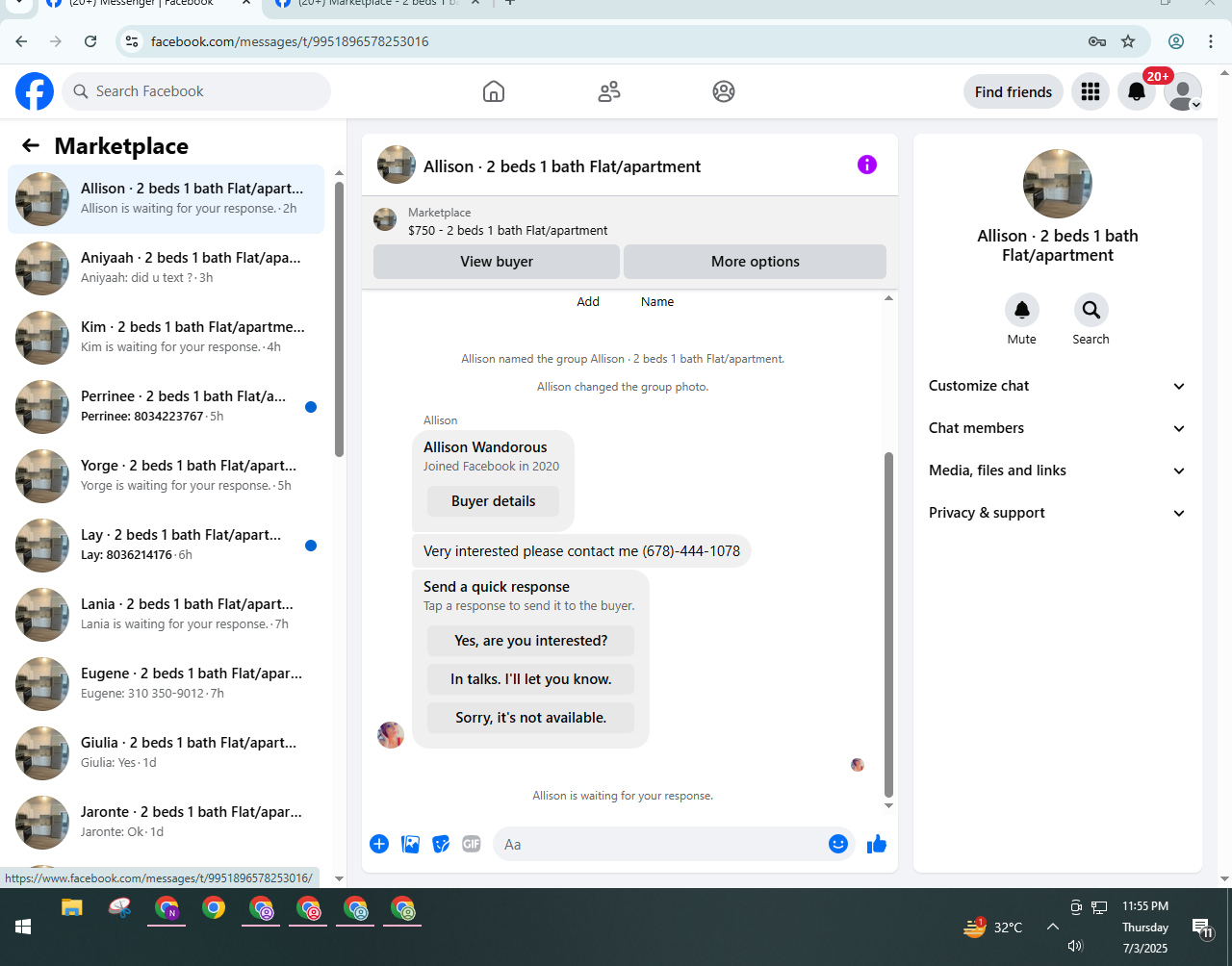Screen dimensions: 1232x966
Task: Open the taskbar volume icon
Action: [1075, 947]
